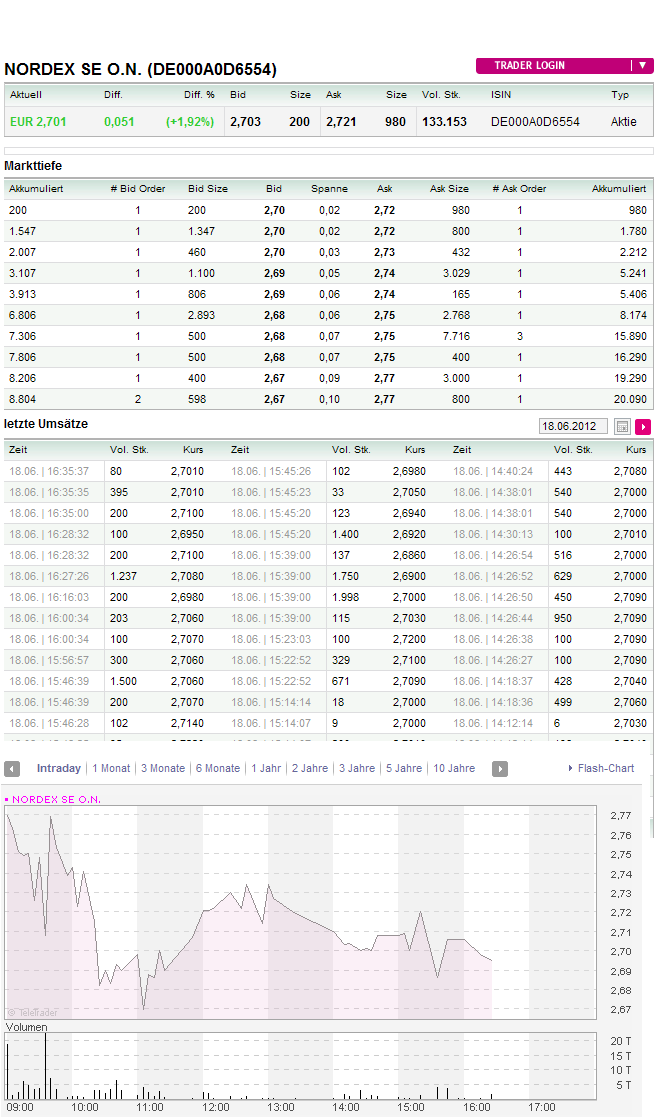Viewport: 656px width, 1117px height.
Task: Click the letzte Umsätze heading
Action: pyautogui.click(x=46, y=424)
